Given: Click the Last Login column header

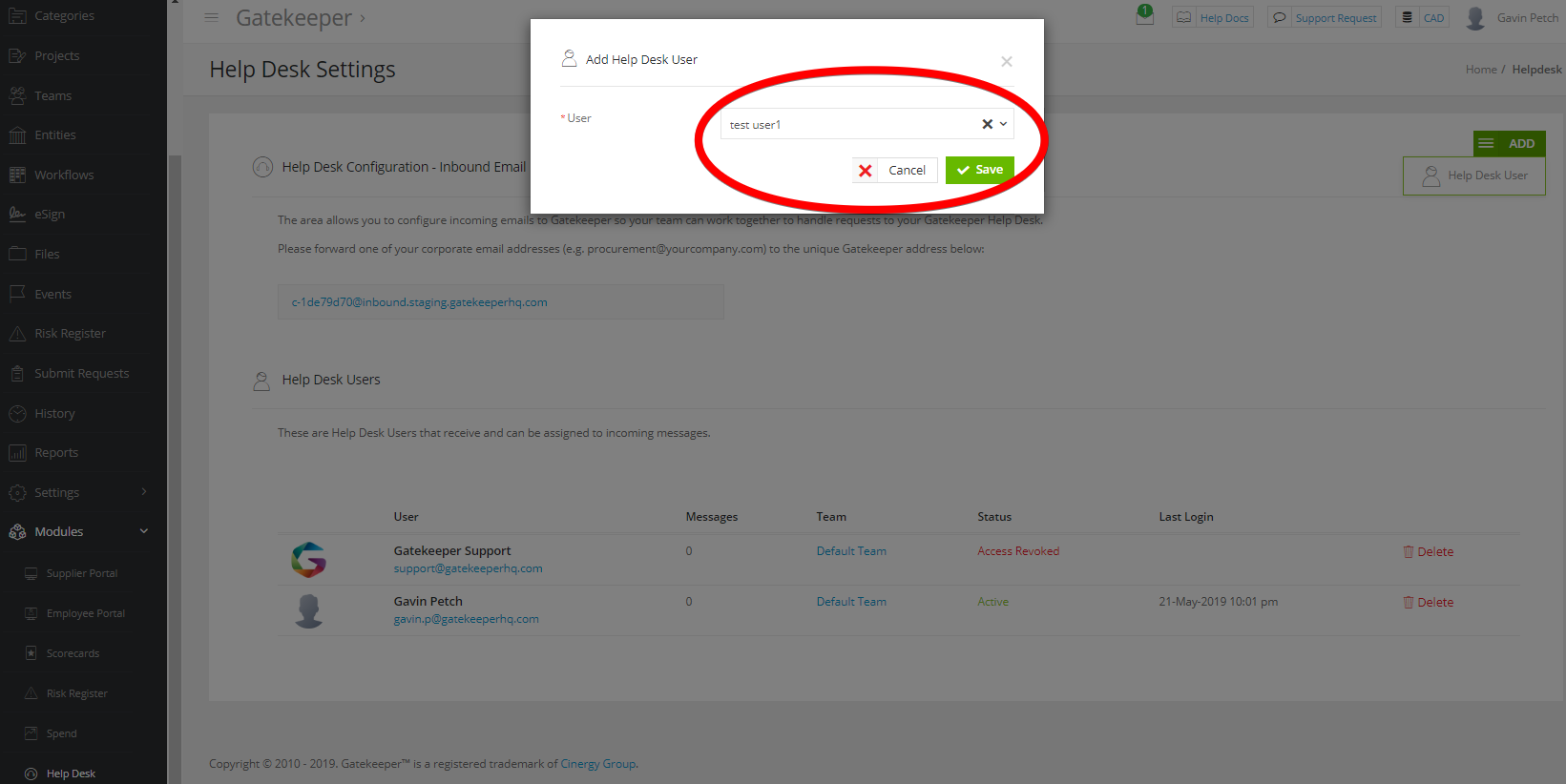Looking at the screenshot, I should coord(1186,517).
